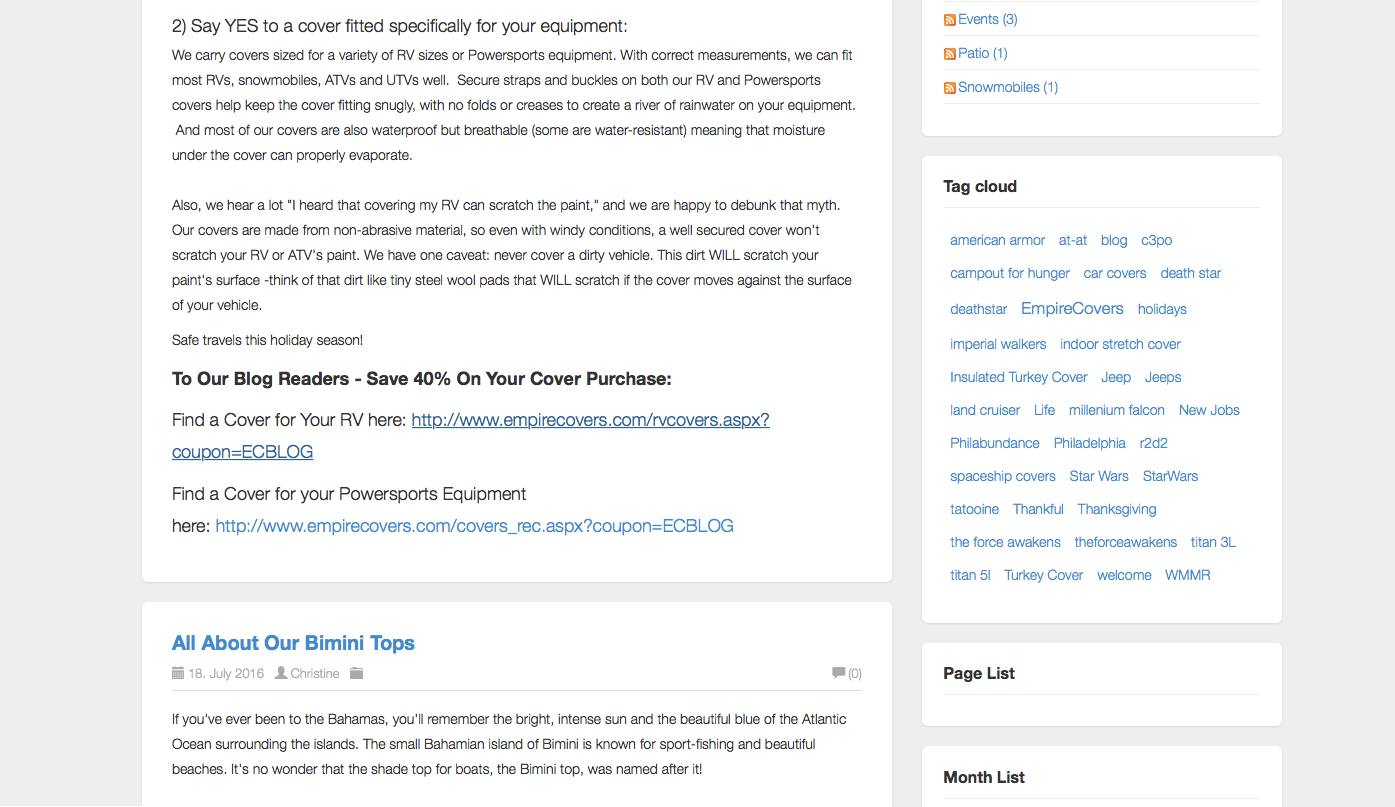The width and height of the screenshot is (1395, 807).
Task: Select the Star Wars tag
Action: point(1099,476)
